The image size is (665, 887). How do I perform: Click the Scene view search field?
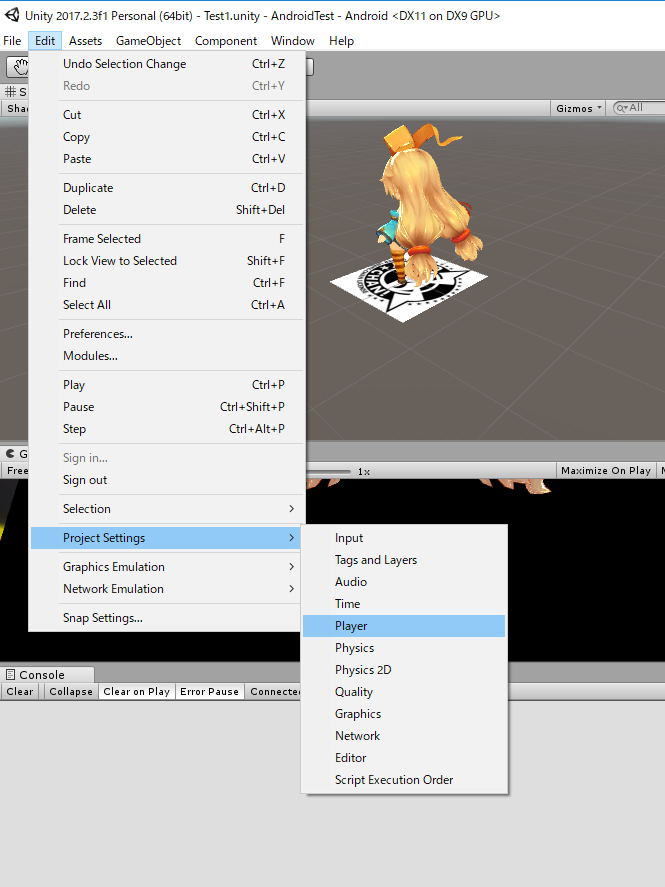point(640,107)
